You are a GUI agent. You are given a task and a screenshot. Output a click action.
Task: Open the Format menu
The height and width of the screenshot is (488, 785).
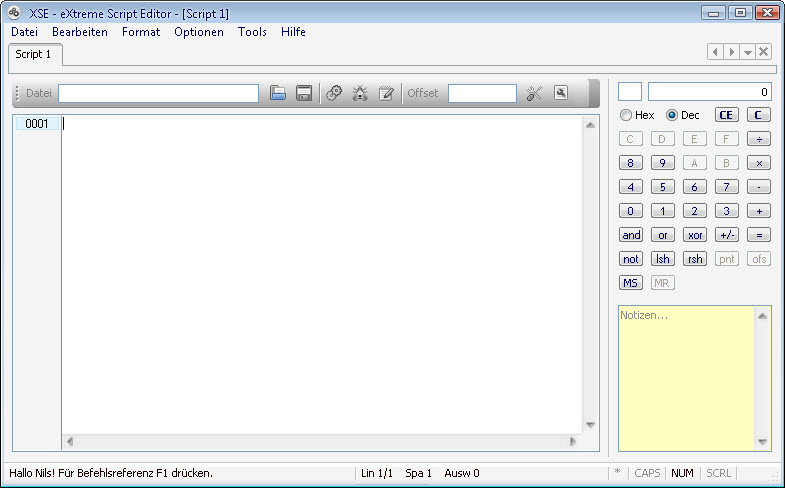point(141,32)
